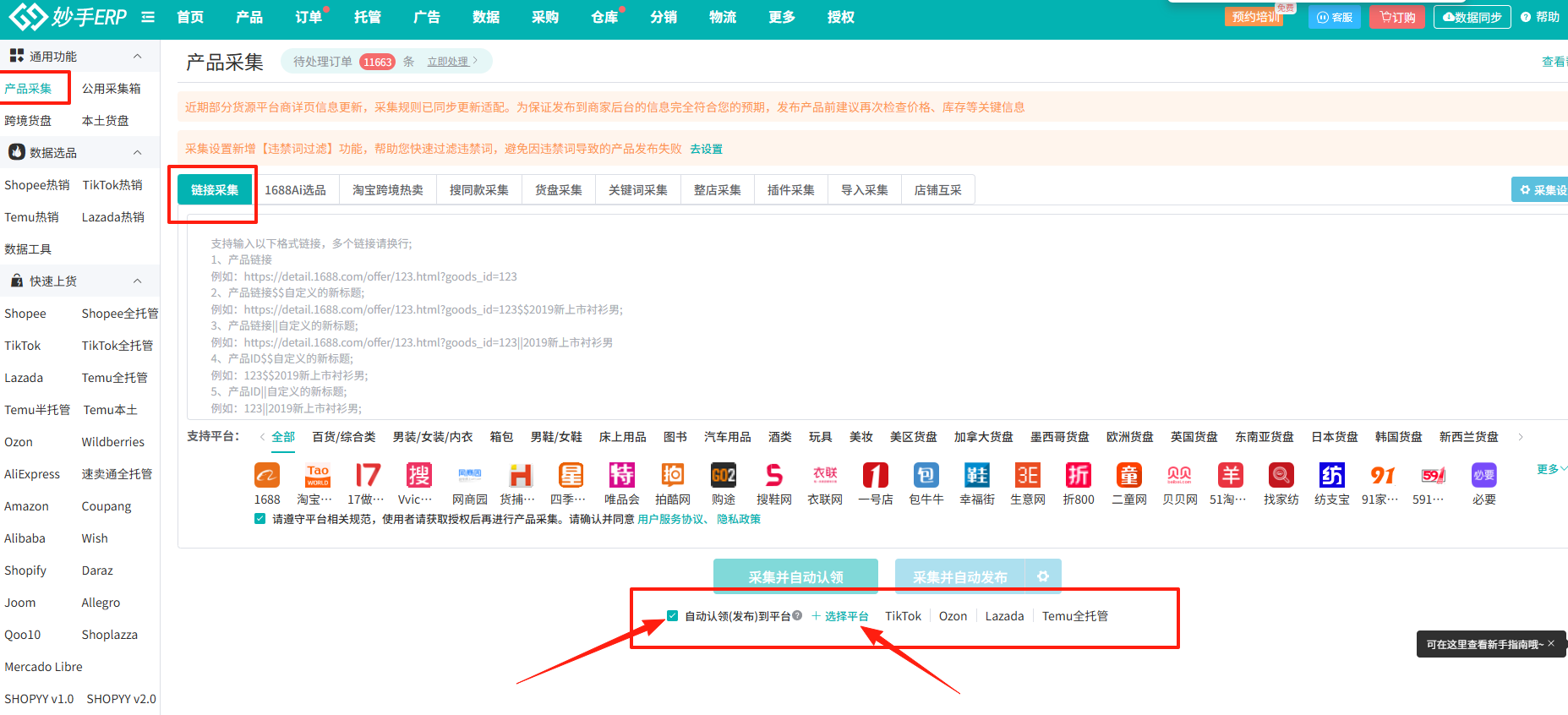Screen dimensions: 1568x715
Task: Open Shopee热销 in sidebar
Action: pyautogui.click(x=37, y=185)
